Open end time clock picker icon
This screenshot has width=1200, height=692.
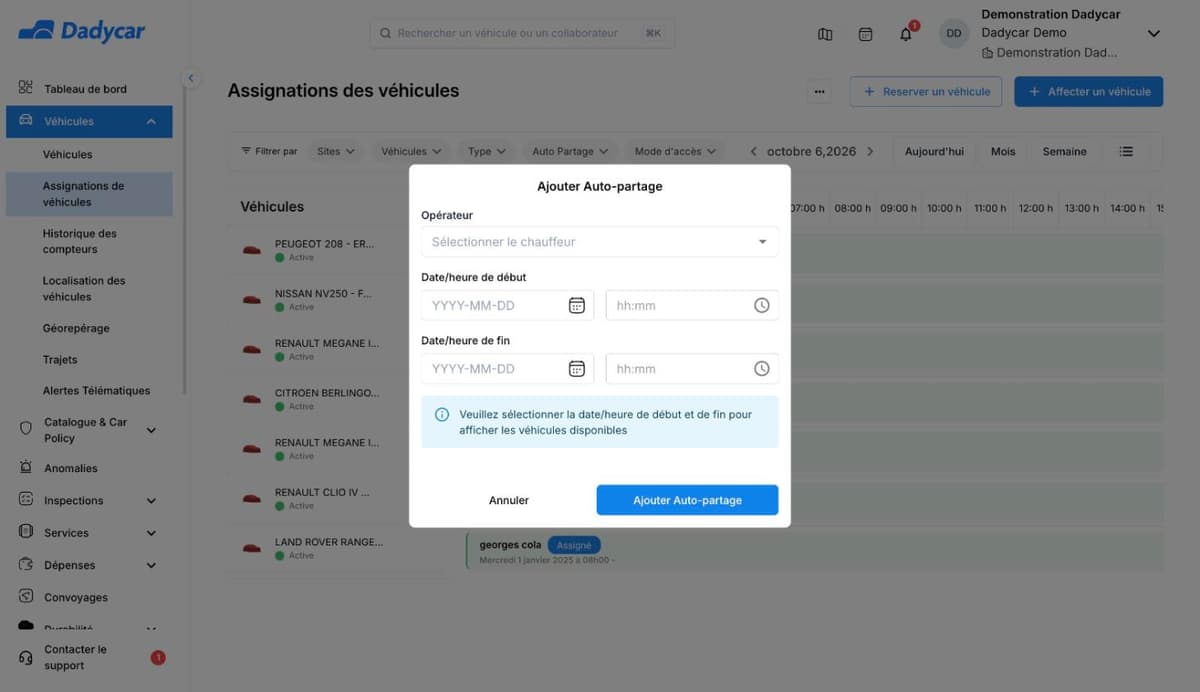(x=762, y=369)
